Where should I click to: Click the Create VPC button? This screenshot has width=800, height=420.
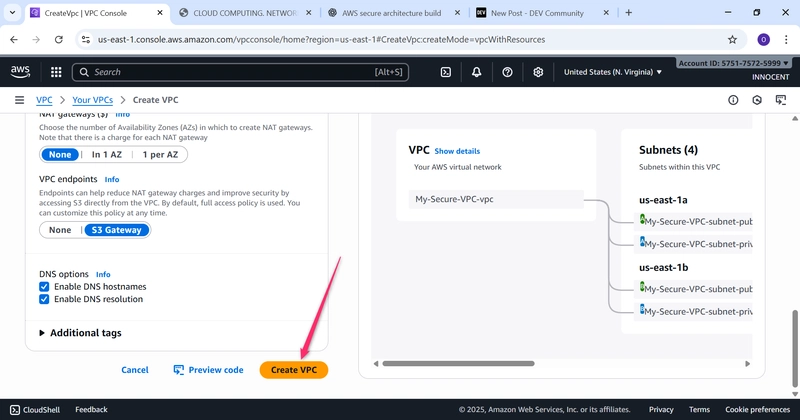tap(294, 370)
